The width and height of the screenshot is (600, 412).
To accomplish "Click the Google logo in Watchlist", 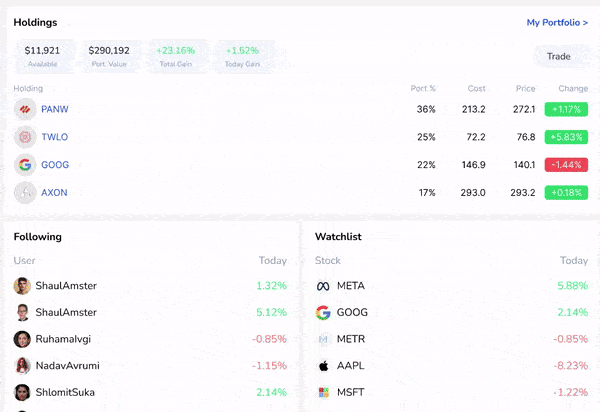I will 323,313.
